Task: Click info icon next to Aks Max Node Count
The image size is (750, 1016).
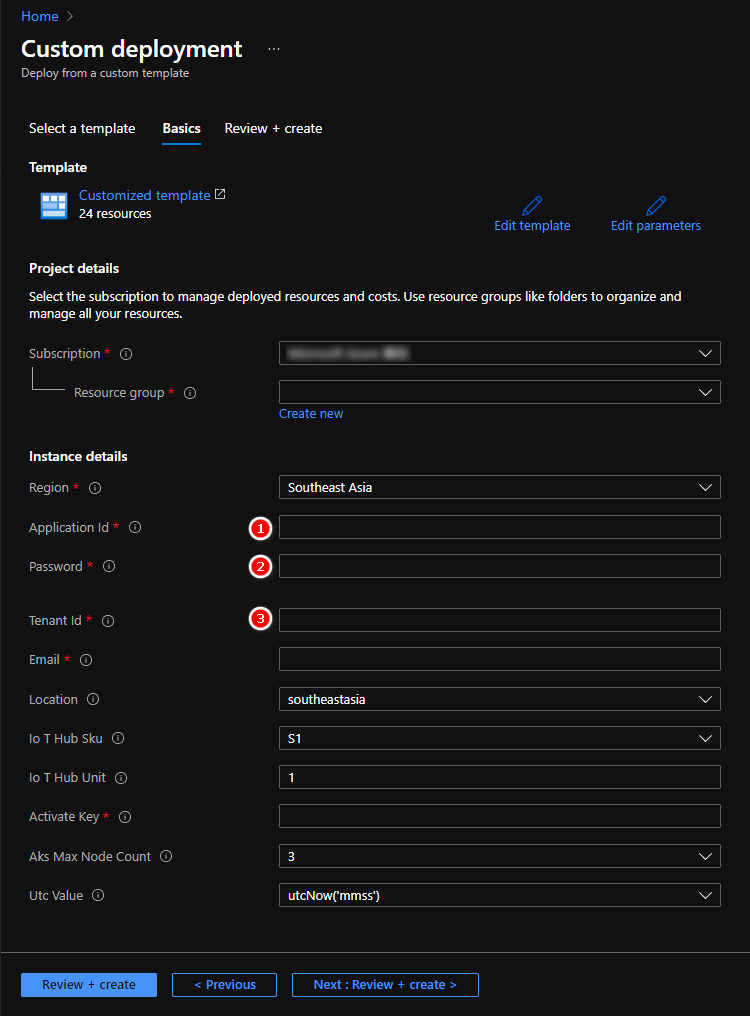Action: pos(166,857)
